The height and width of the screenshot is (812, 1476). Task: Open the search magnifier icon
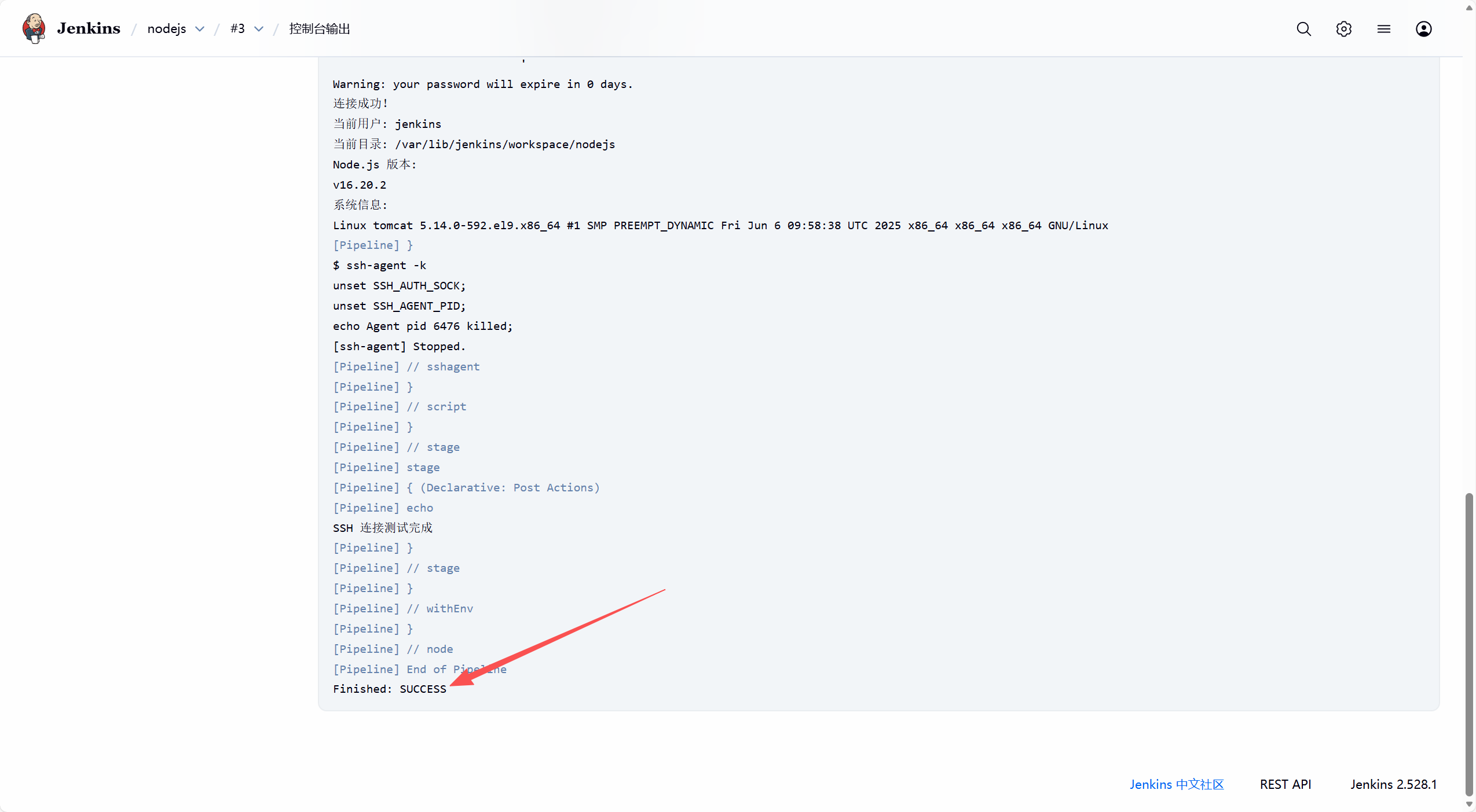point(1303,29)
